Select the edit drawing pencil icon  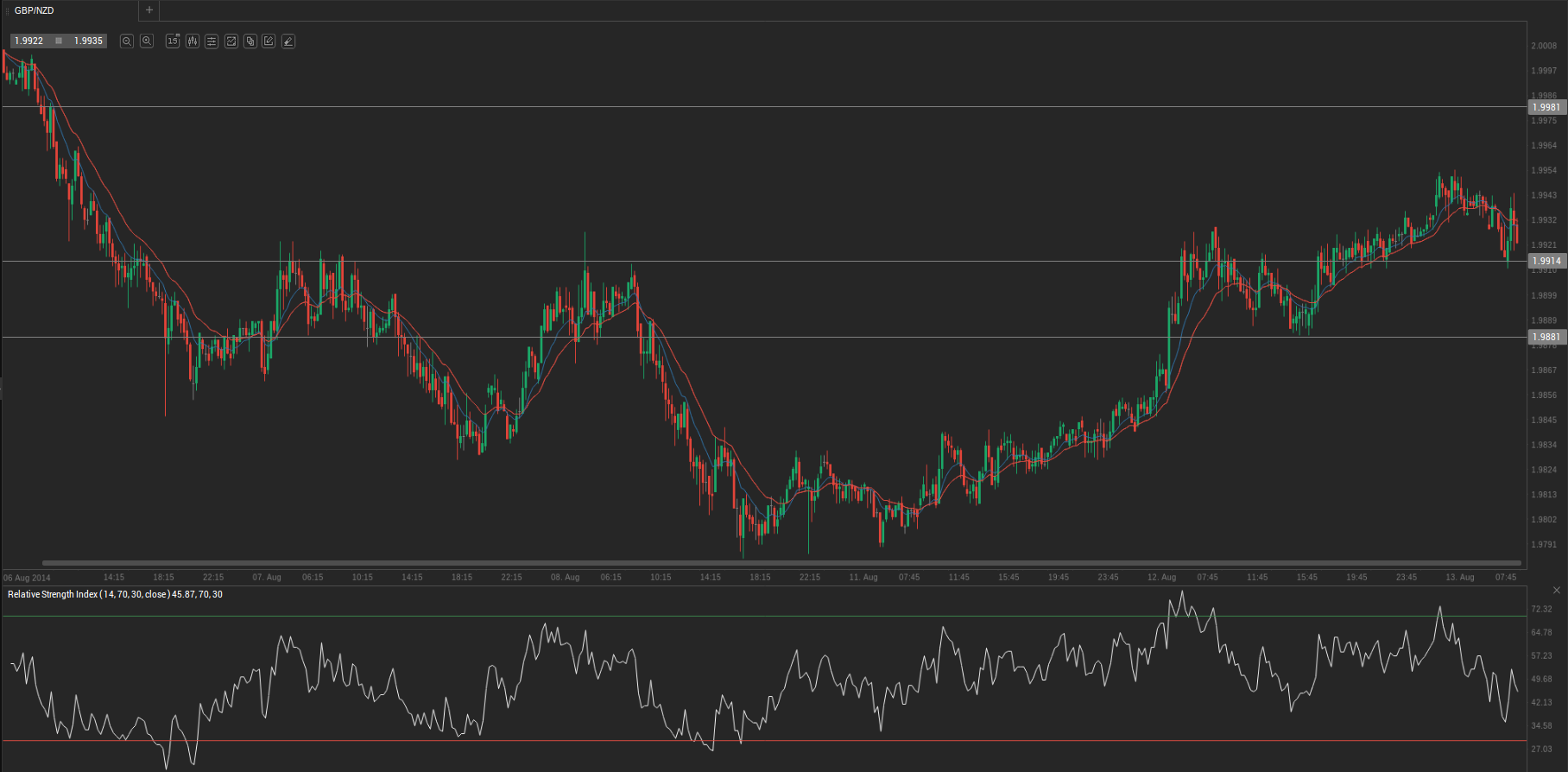click(269, 41)
